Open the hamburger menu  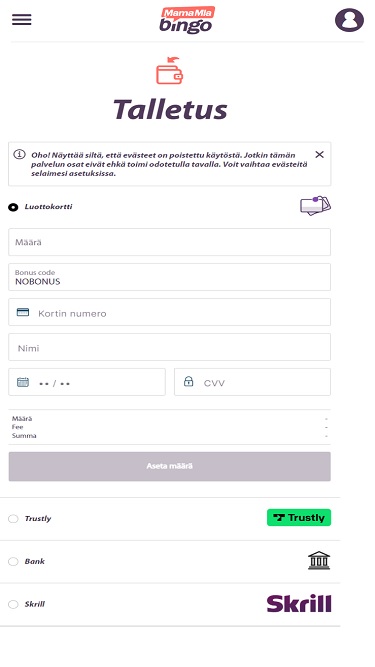pos(22,20)
